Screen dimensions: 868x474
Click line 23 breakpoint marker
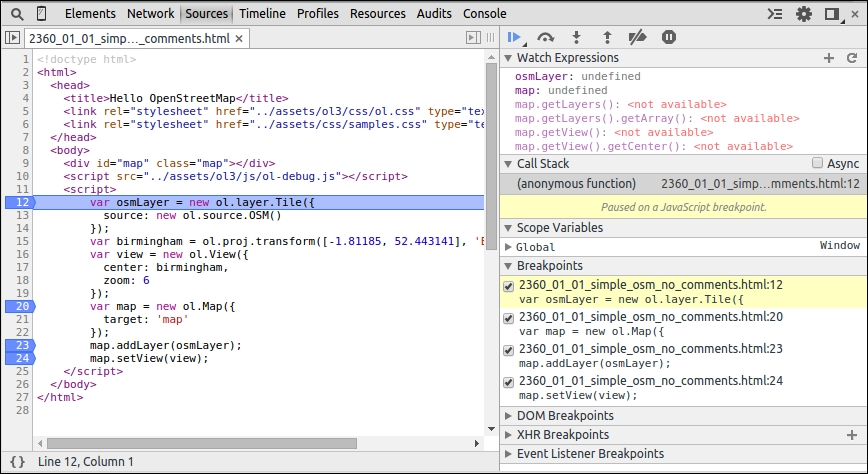(x=20, y=346)
